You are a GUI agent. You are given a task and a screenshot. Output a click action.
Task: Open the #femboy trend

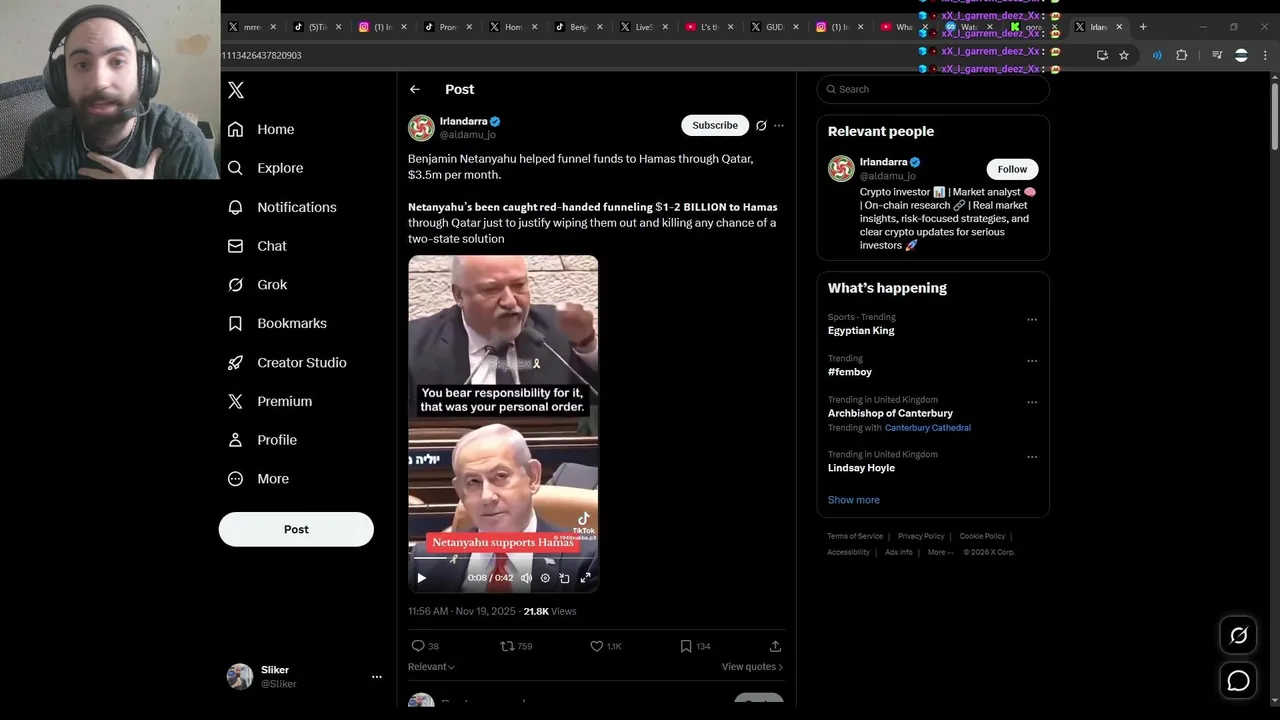(x=850, y=372)
